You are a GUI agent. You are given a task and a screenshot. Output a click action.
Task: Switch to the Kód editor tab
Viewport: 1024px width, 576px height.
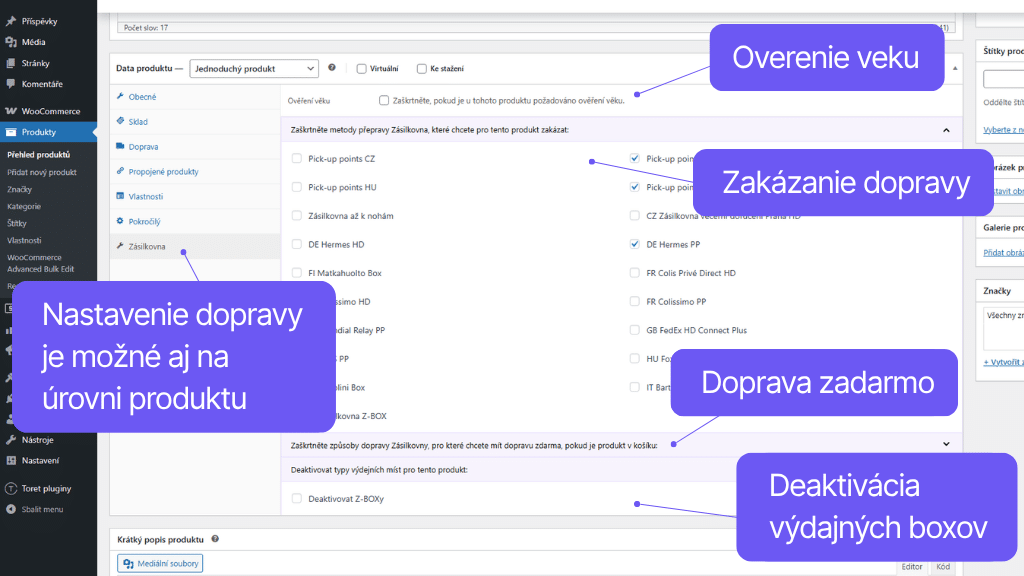click(943, 567)
